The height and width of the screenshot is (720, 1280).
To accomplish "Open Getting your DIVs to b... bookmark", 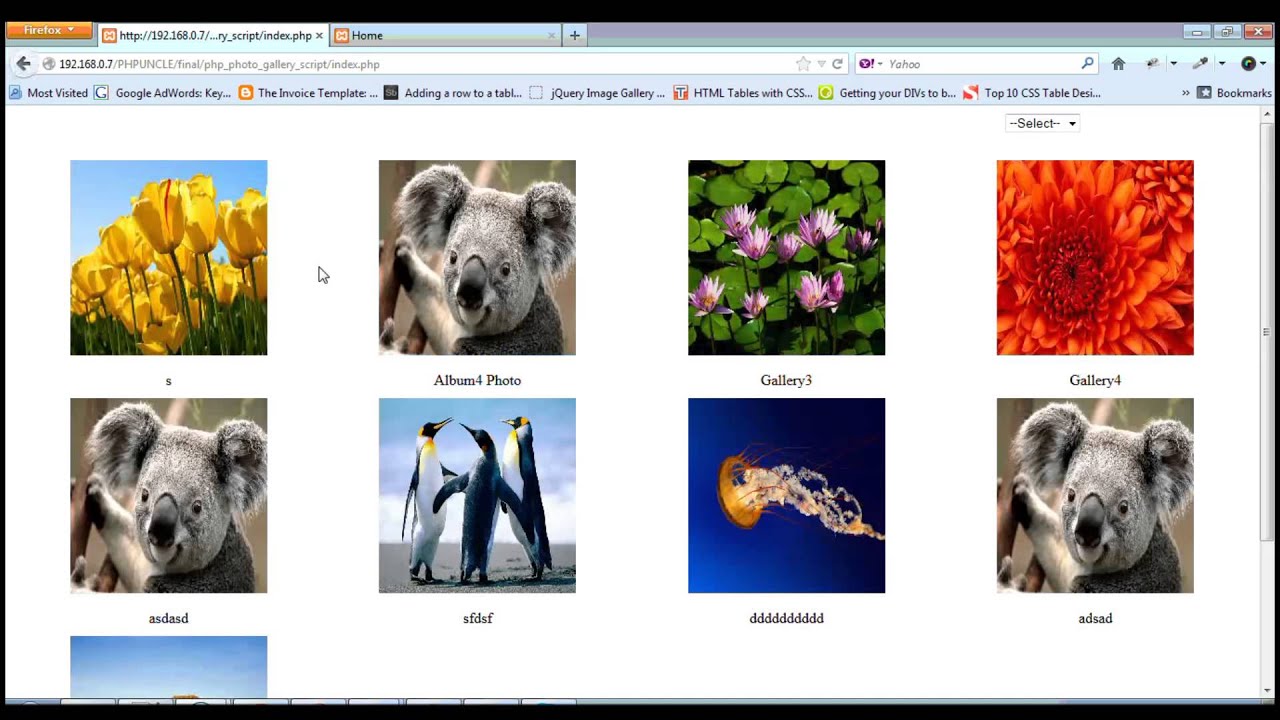I will [x=887, y=93].
